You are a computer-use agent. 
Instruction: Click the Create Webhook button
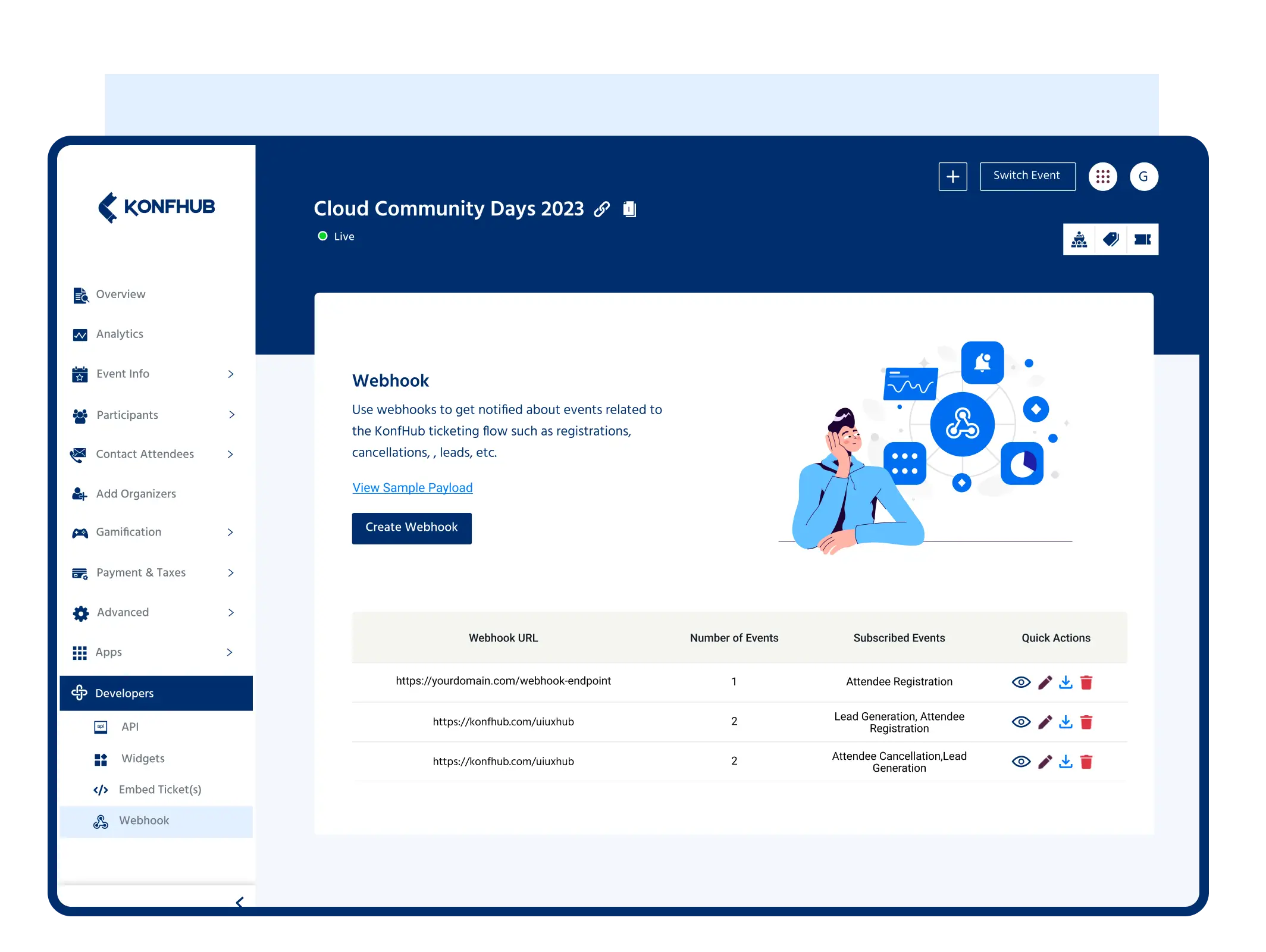[x=411, y=527]
